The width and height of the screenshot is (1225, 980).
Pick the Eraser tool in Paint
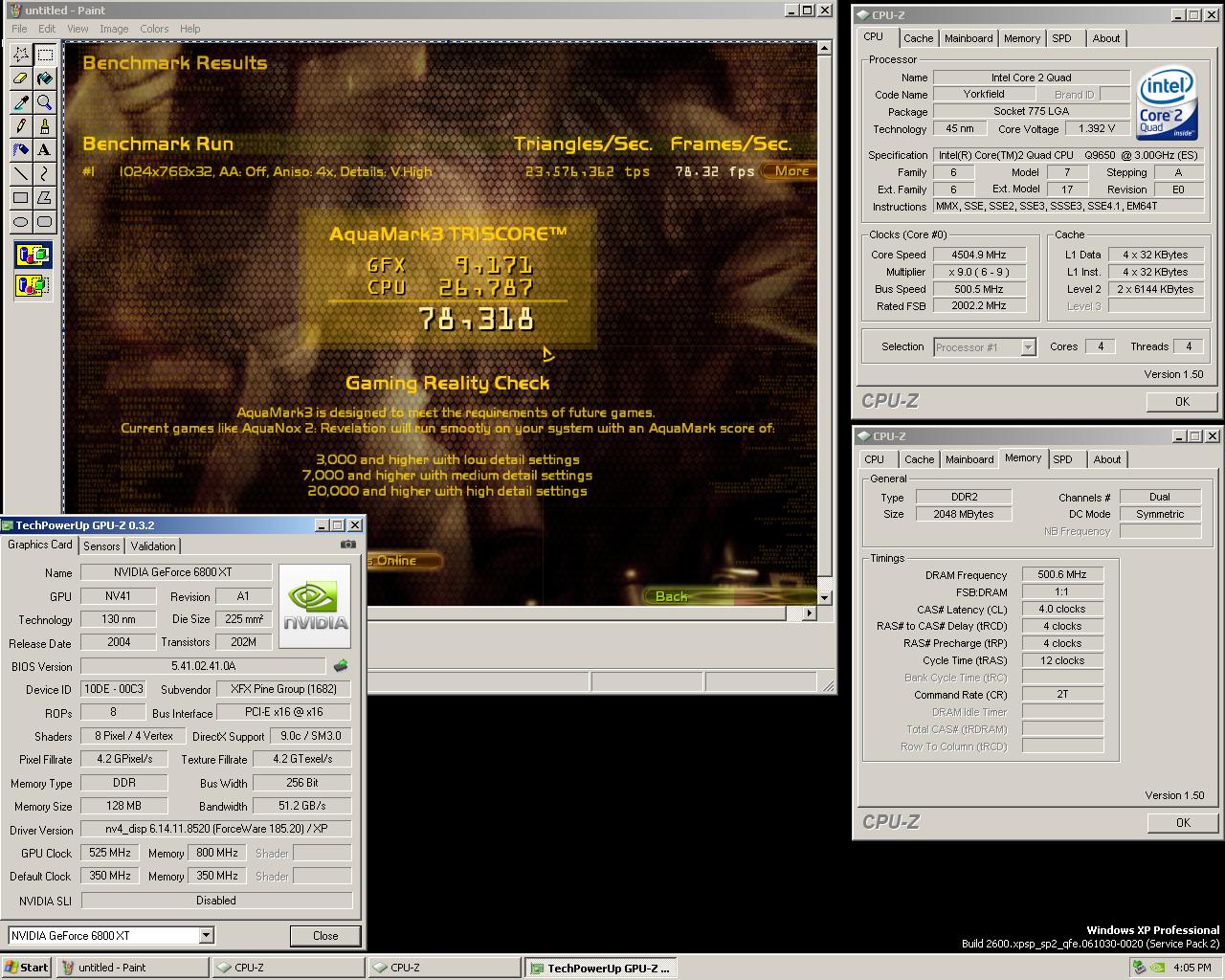(20, 78)
